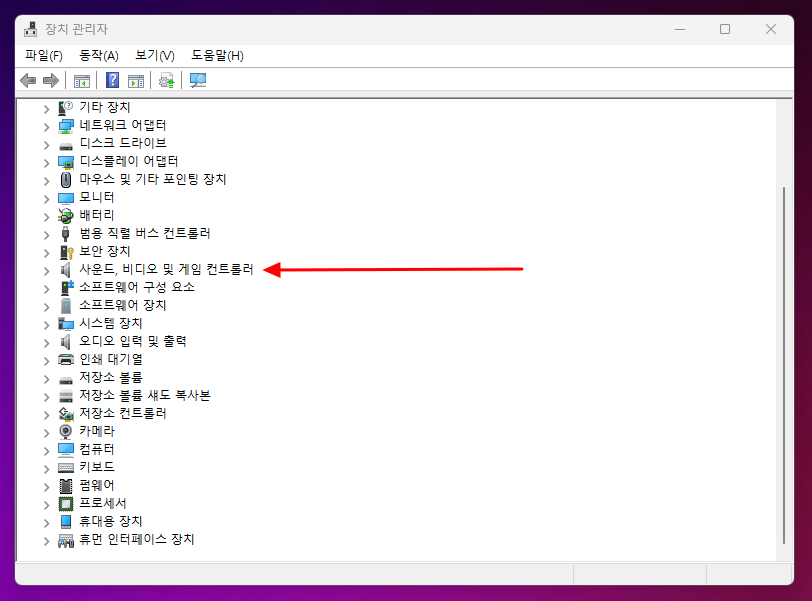The image size is (812, 601).
Task: Expand 사운드, 비디오 및 게임 컨트롤러 chevron
Action: point(47,271)
